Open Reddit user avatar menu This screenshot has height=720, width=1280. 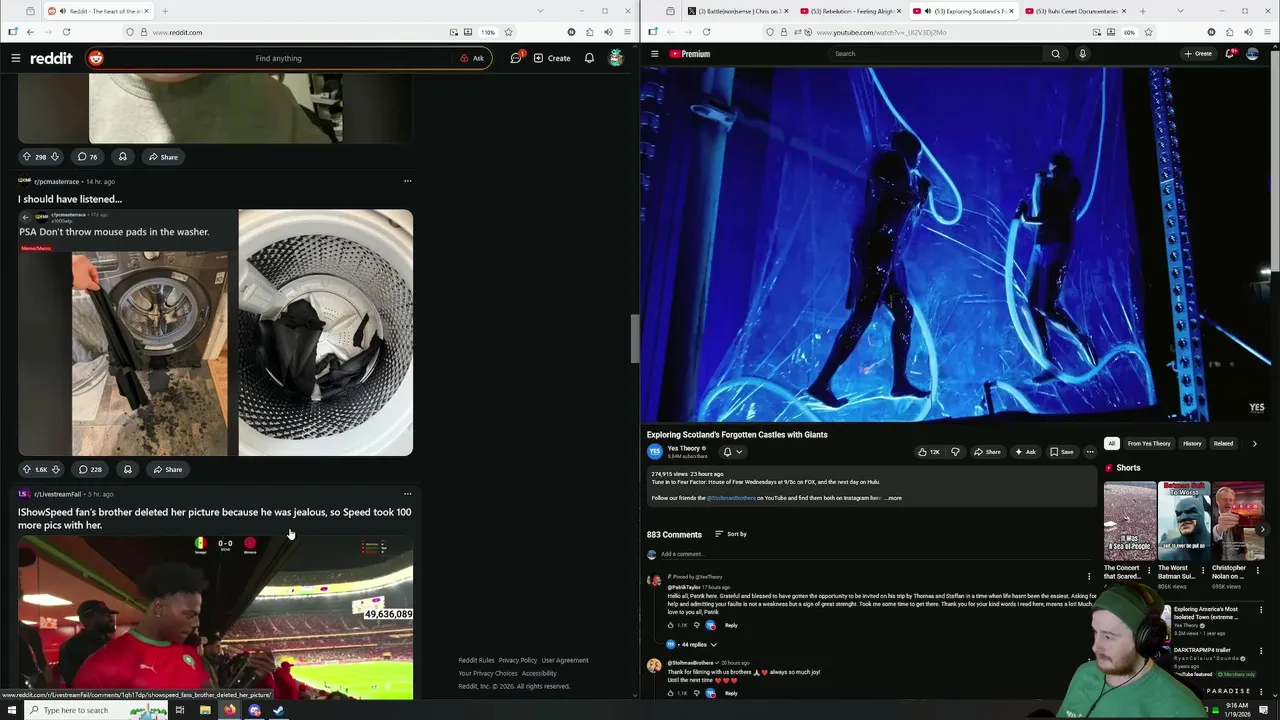coord(616,58)
